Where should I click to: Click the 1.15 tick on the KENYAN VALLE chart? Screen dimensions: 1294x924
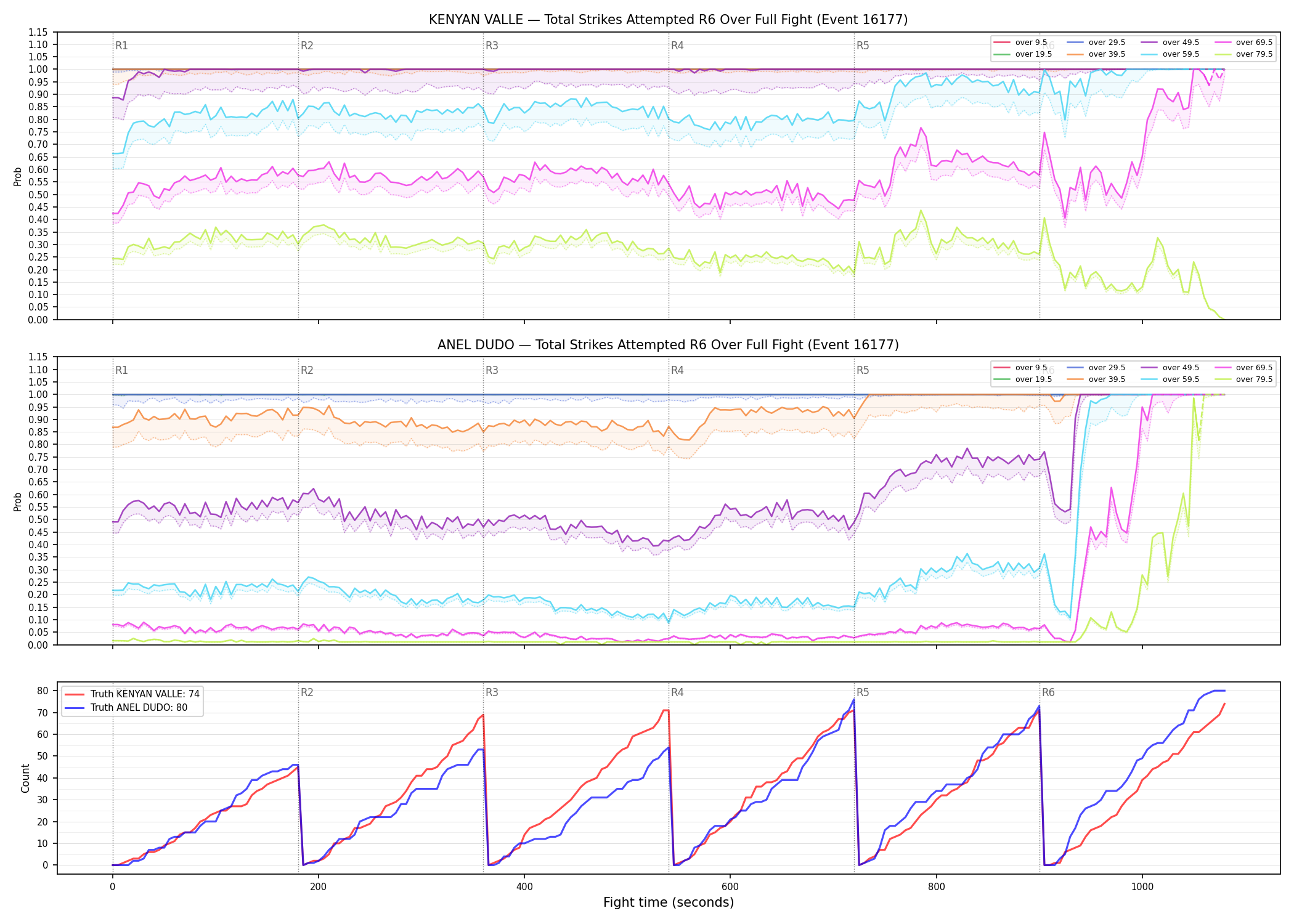(x=38, y=32)
